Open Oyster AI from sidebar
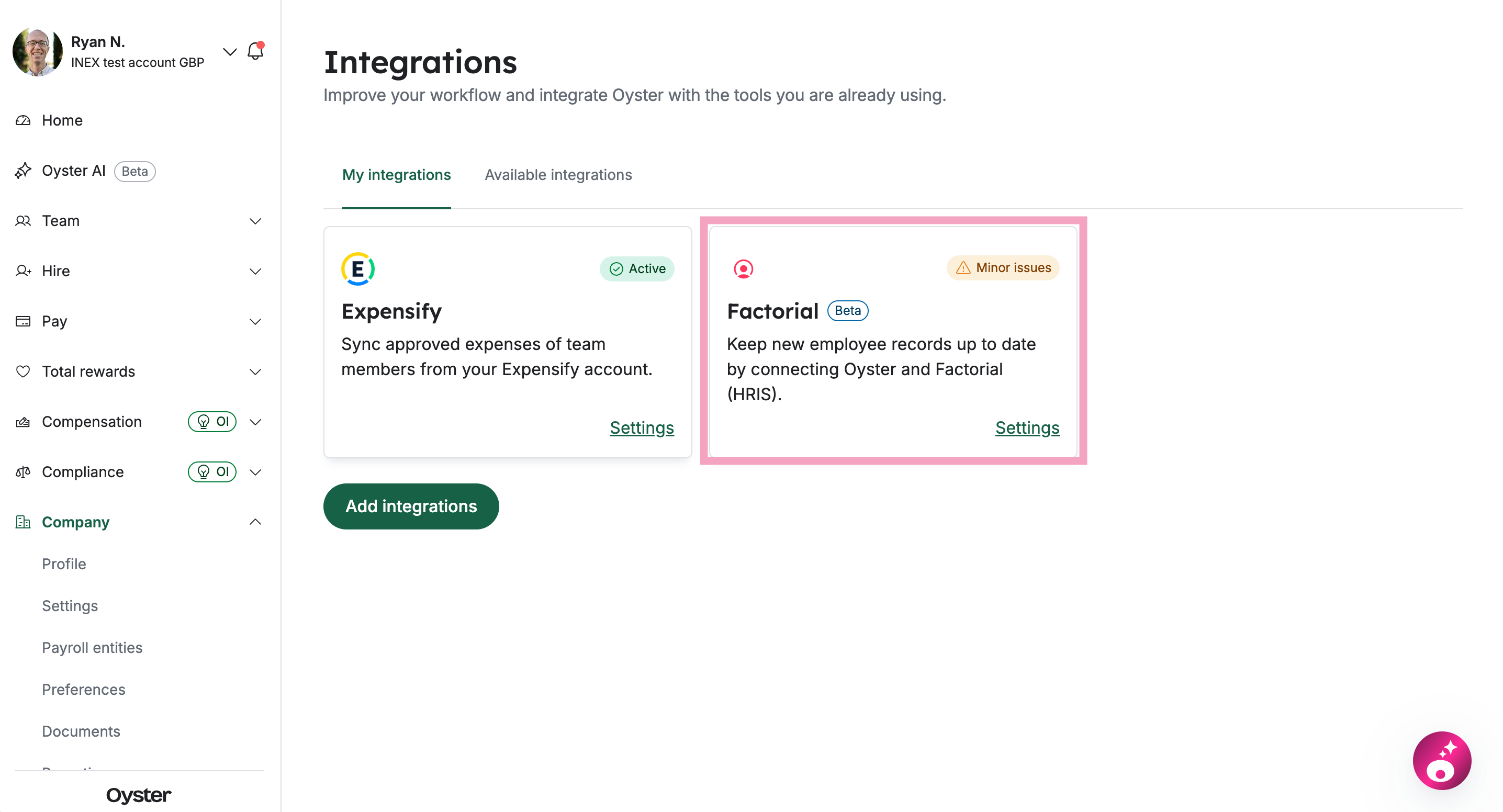This screenshot has width=1503, height=812. 73,171
